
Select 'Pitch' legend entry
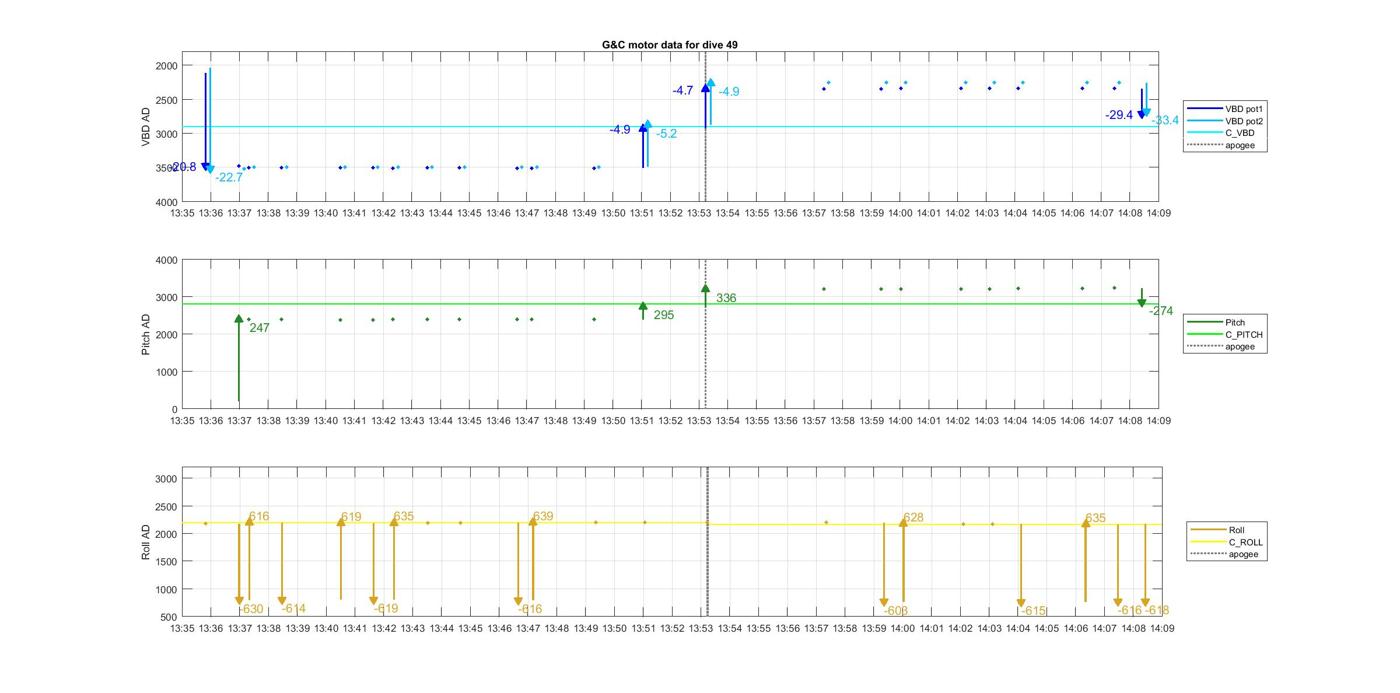click(x=1236, y=323)
